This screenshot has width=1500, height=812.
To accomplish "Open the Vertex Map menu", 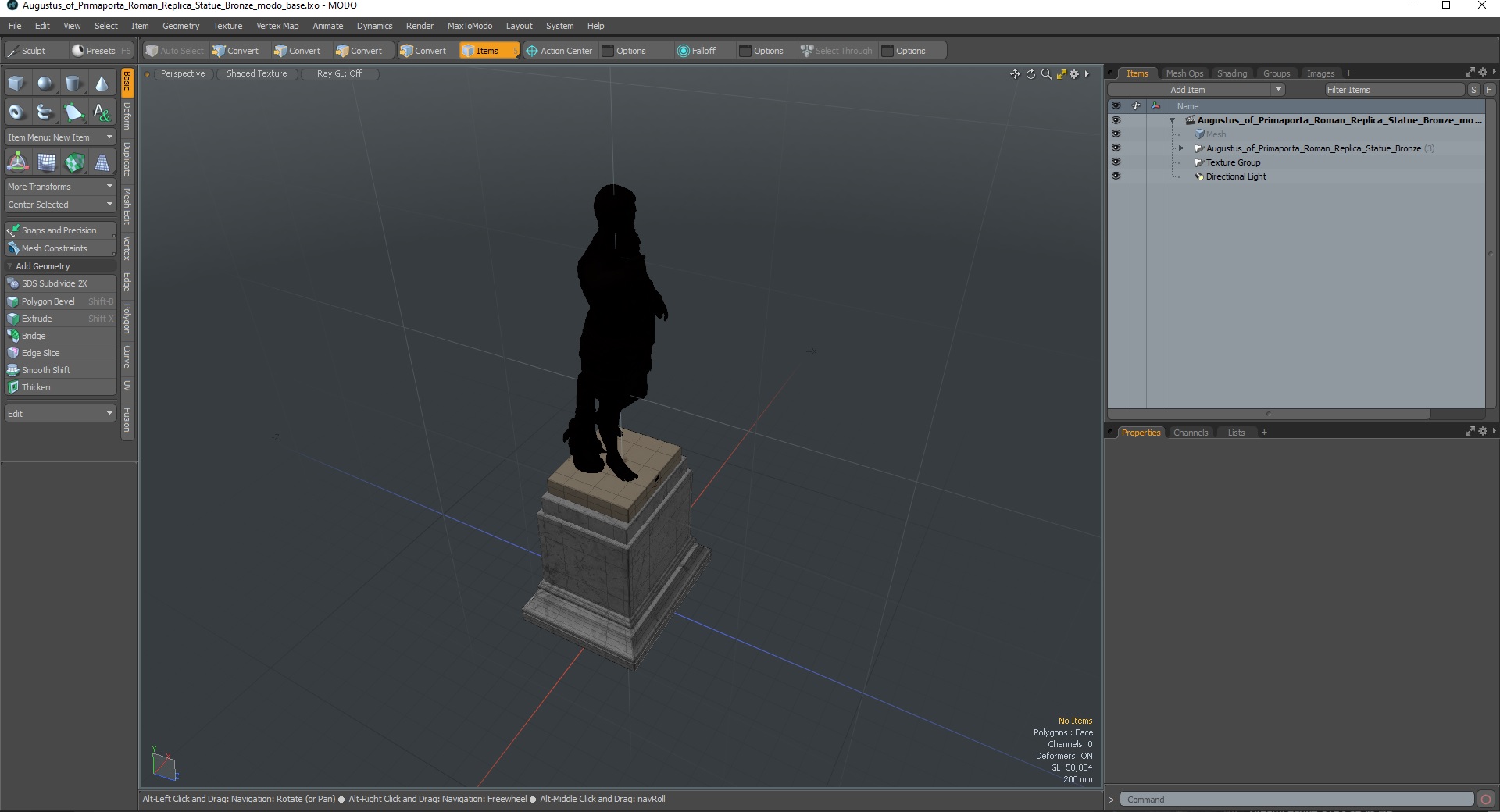I will pyautogui.click(x=277, y=26).
